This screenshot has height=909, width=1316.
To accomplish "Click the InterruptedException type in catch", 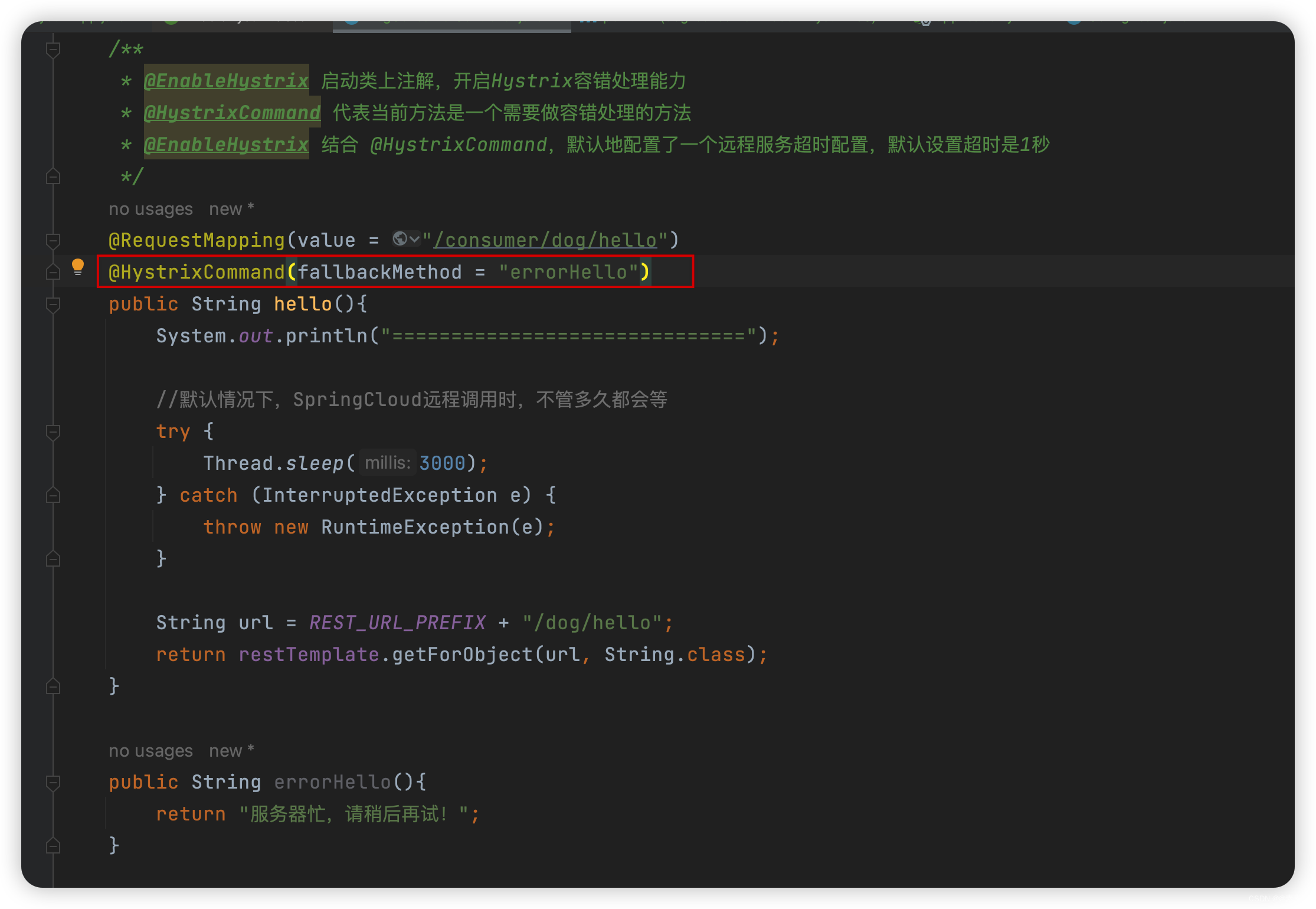I will pyautogui.click(x=379, y=495).
